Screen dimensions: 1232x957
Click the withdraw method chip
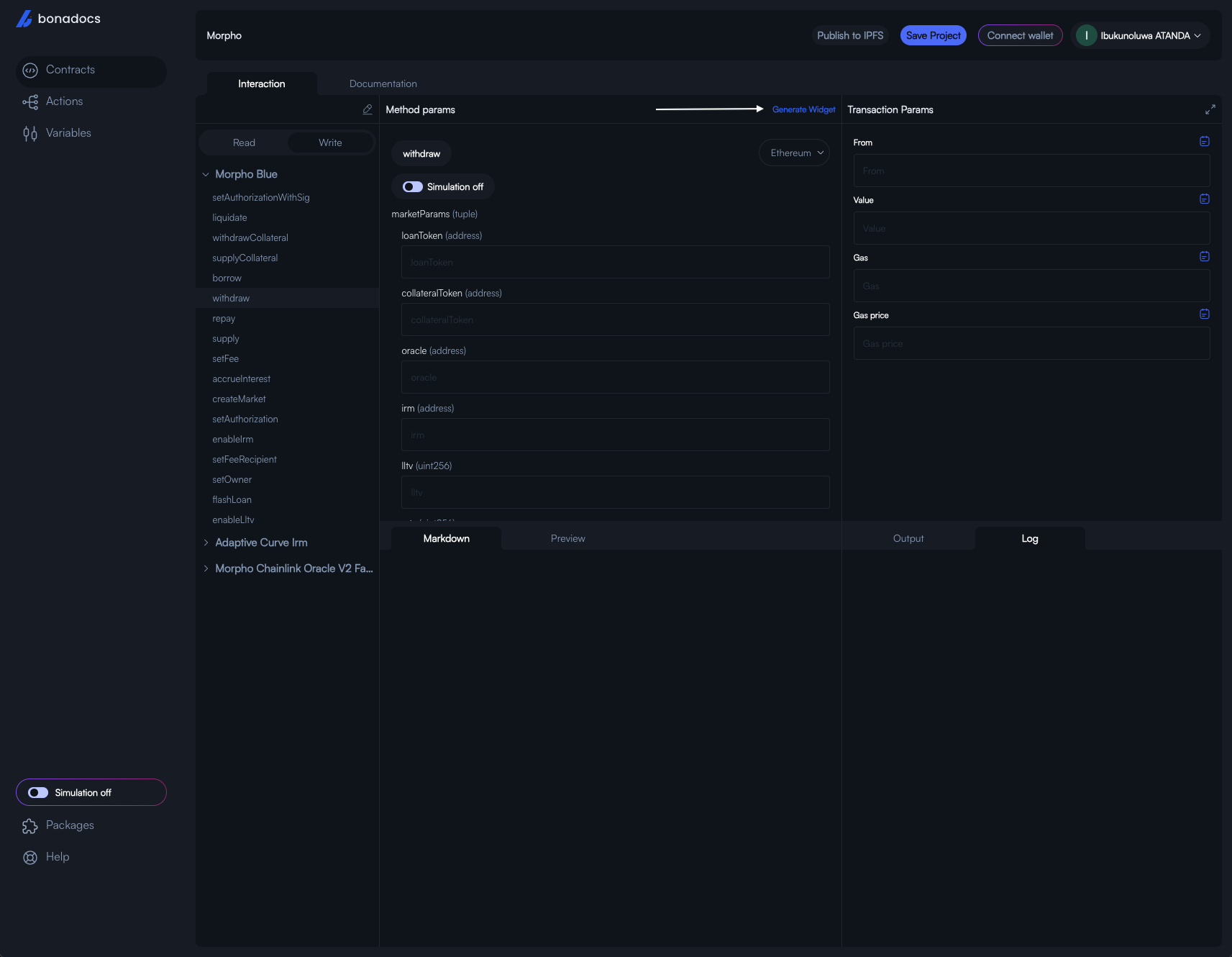click(x=421, y=153)
